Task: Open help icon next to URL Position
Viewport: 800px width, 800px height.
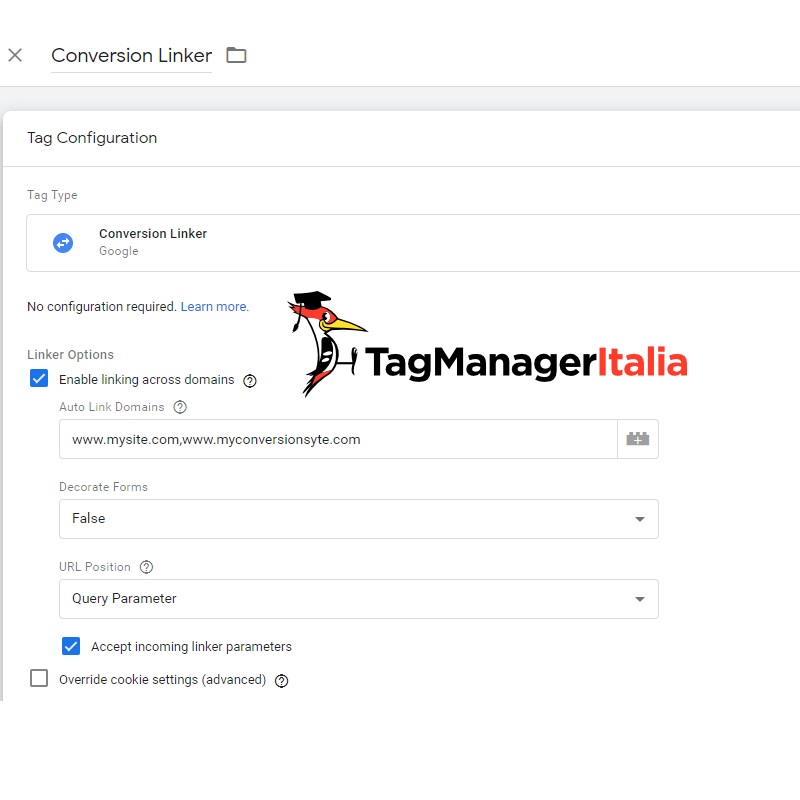Action: pos(146,567)
